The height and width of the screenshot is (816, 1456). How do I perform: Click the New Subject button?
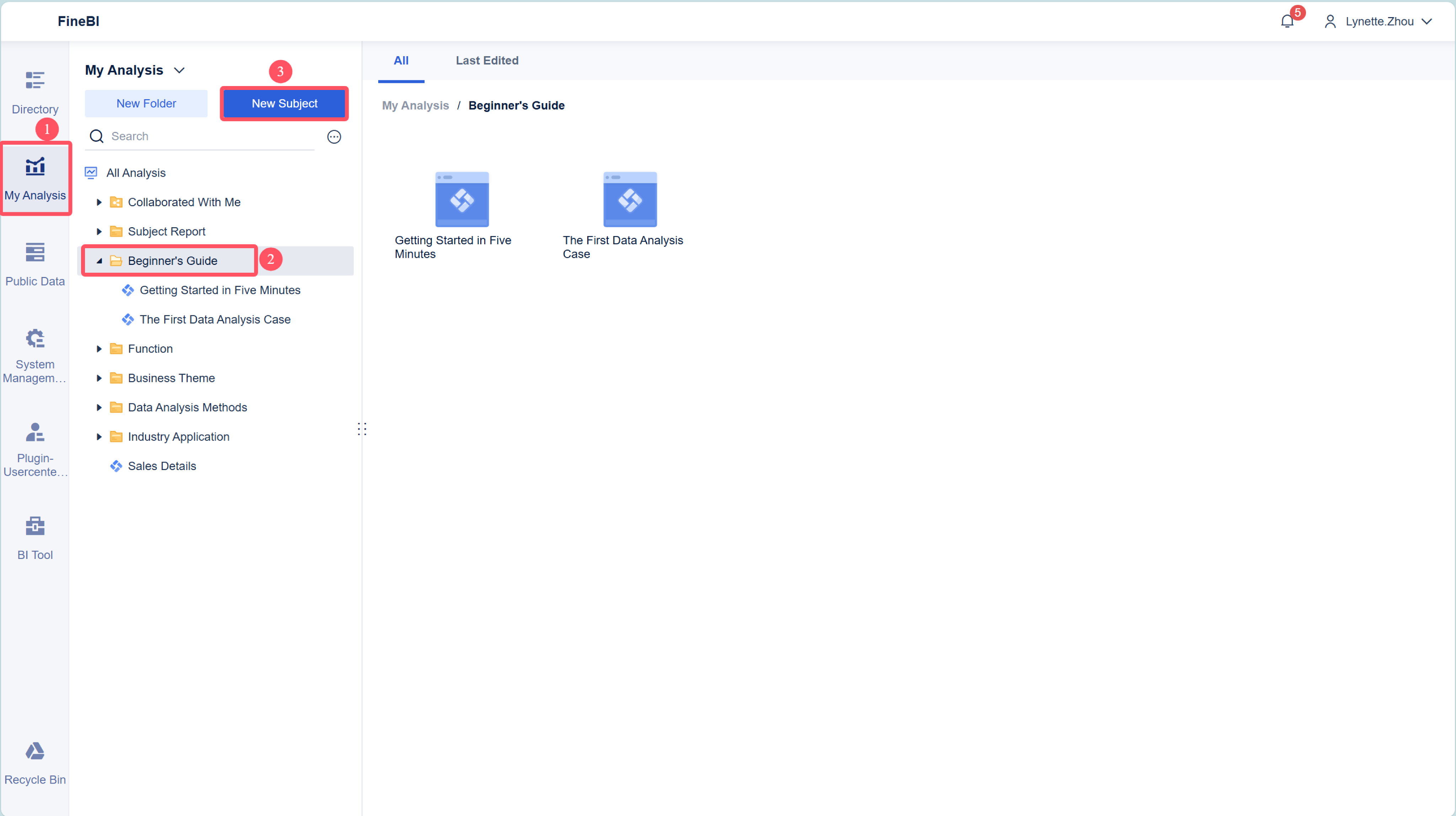[284, 103]
